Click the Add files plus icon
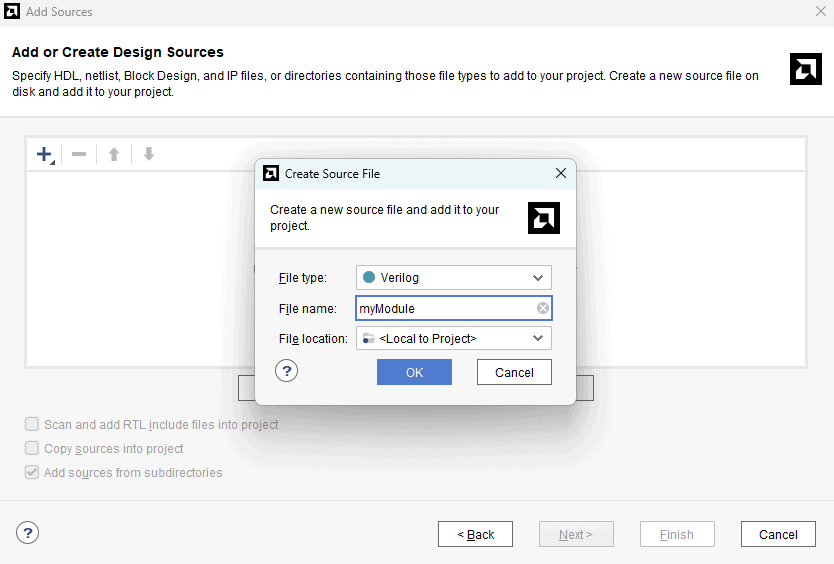 [44, 154]
